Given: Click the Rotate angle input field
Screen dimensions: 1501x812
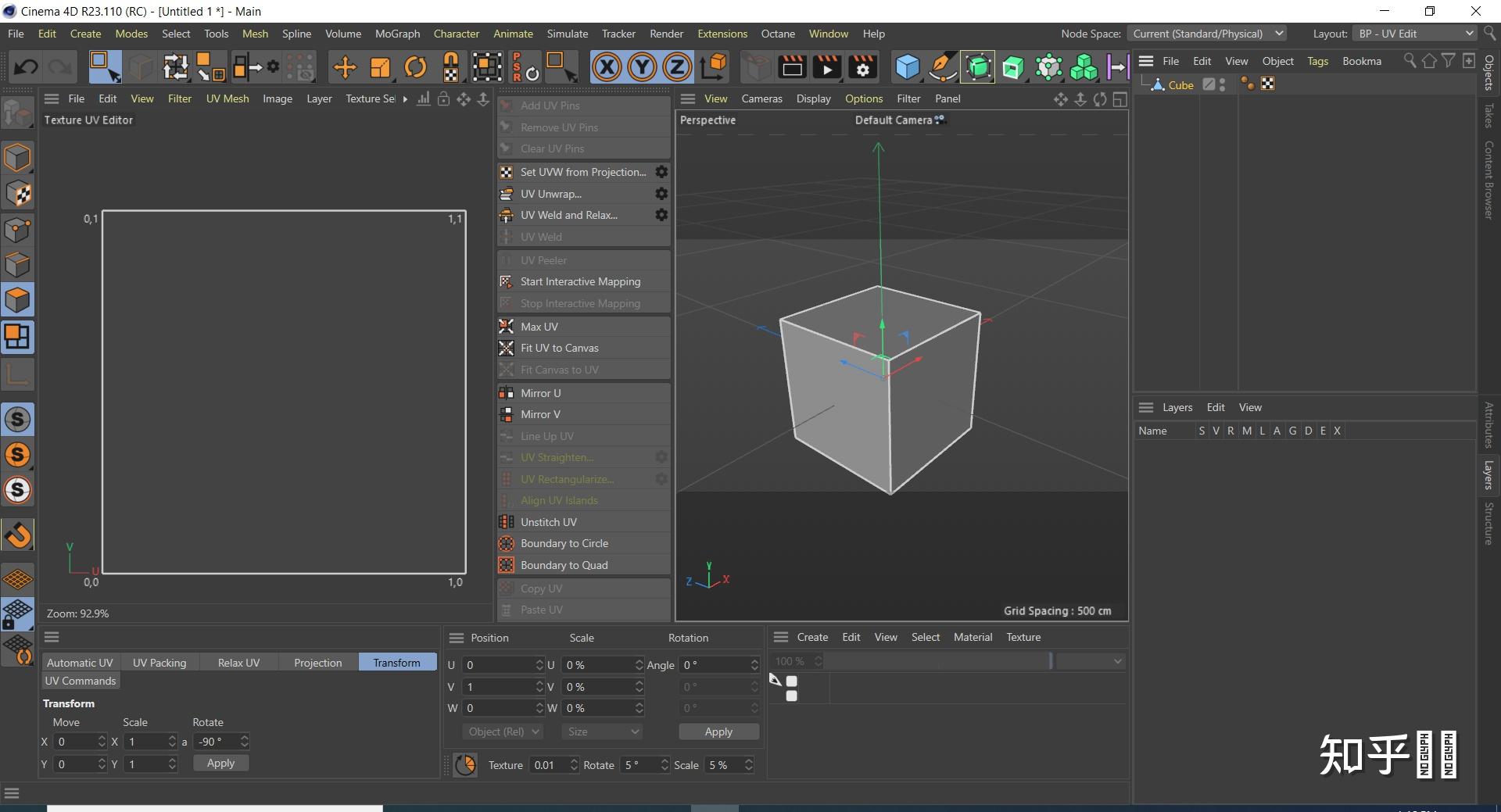Looking at the screenshot, I should tap(216, 742).
